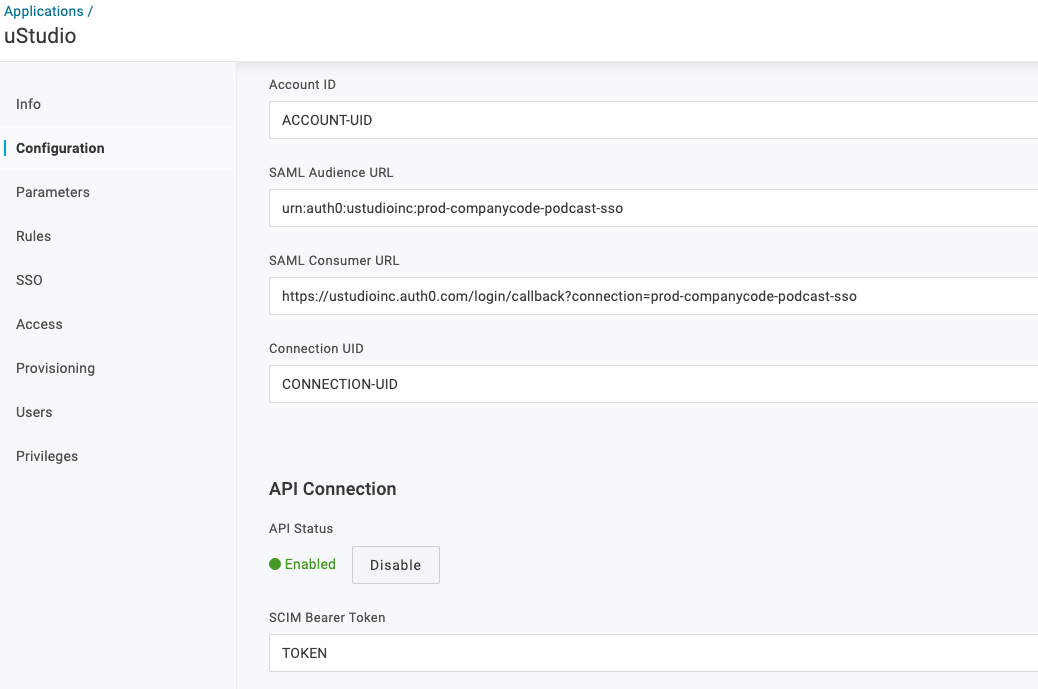The height and width of the screenshot is (689, 1038).
Task: Open the SSO sidebar tab
Action: tap(29, 280)
